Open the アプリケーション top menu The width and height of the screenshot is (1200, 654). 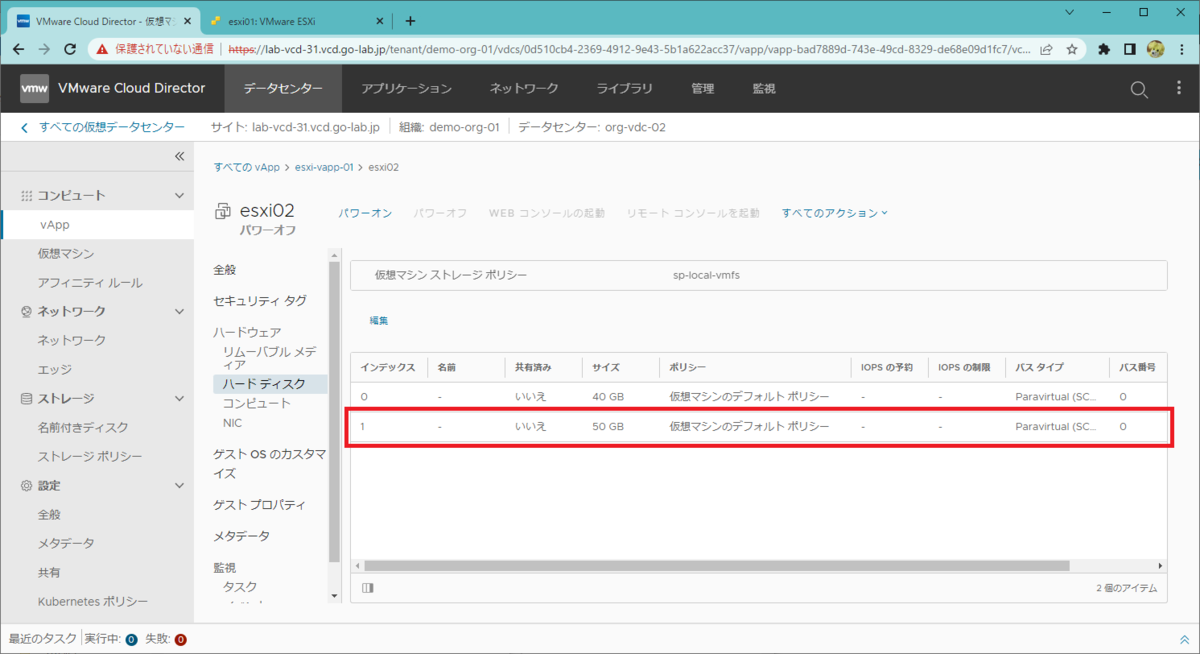coord(407,88)
